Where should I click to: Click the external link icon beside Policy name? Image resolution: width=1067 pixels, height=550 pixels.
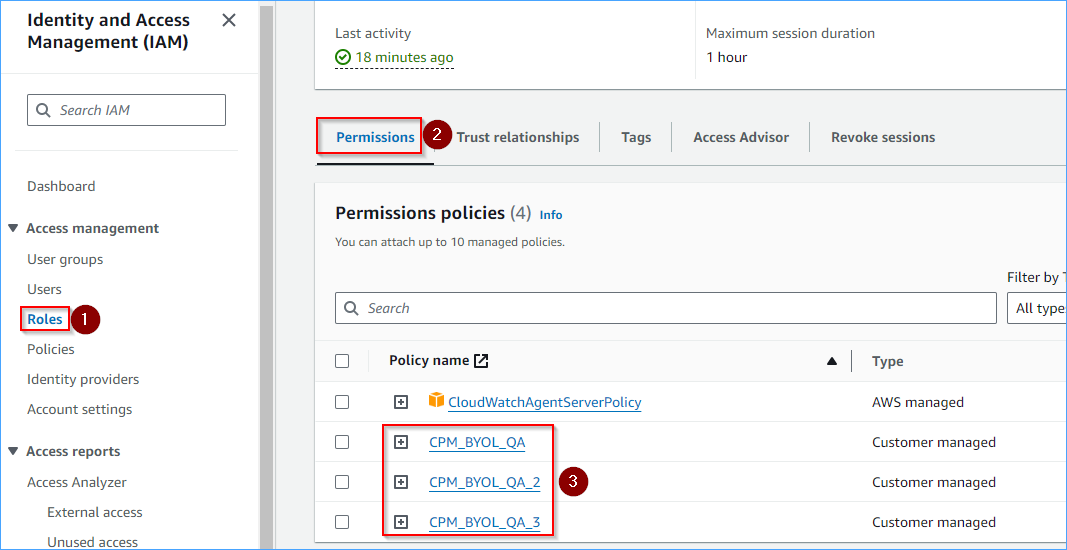tap(481, 361)
